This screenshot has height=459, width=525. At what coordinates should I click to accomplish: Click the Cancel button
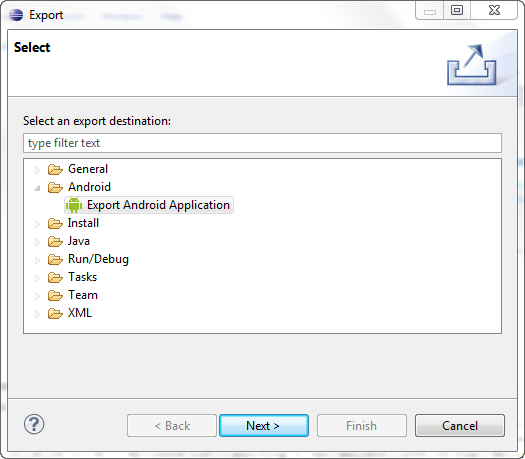[460, 426]
